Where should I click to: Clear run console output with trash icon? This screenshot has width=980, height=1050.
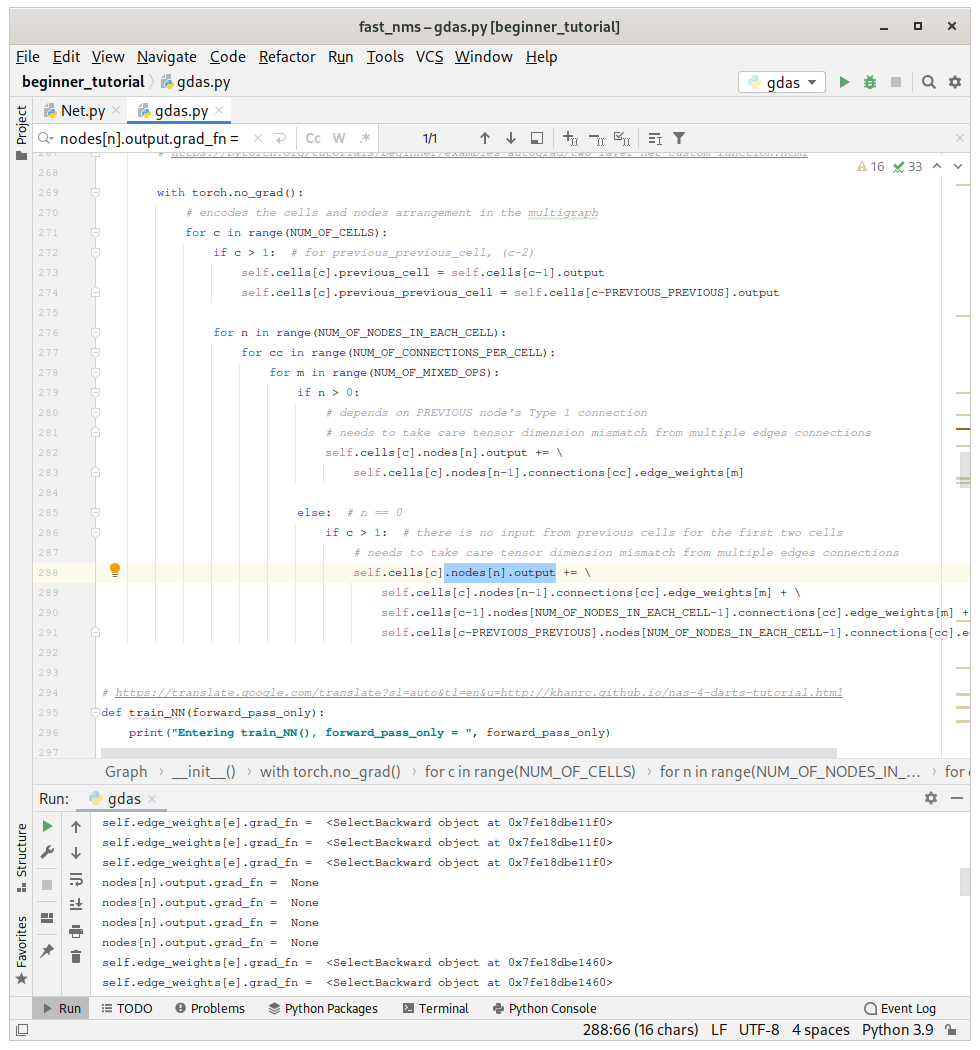(76, 957)
